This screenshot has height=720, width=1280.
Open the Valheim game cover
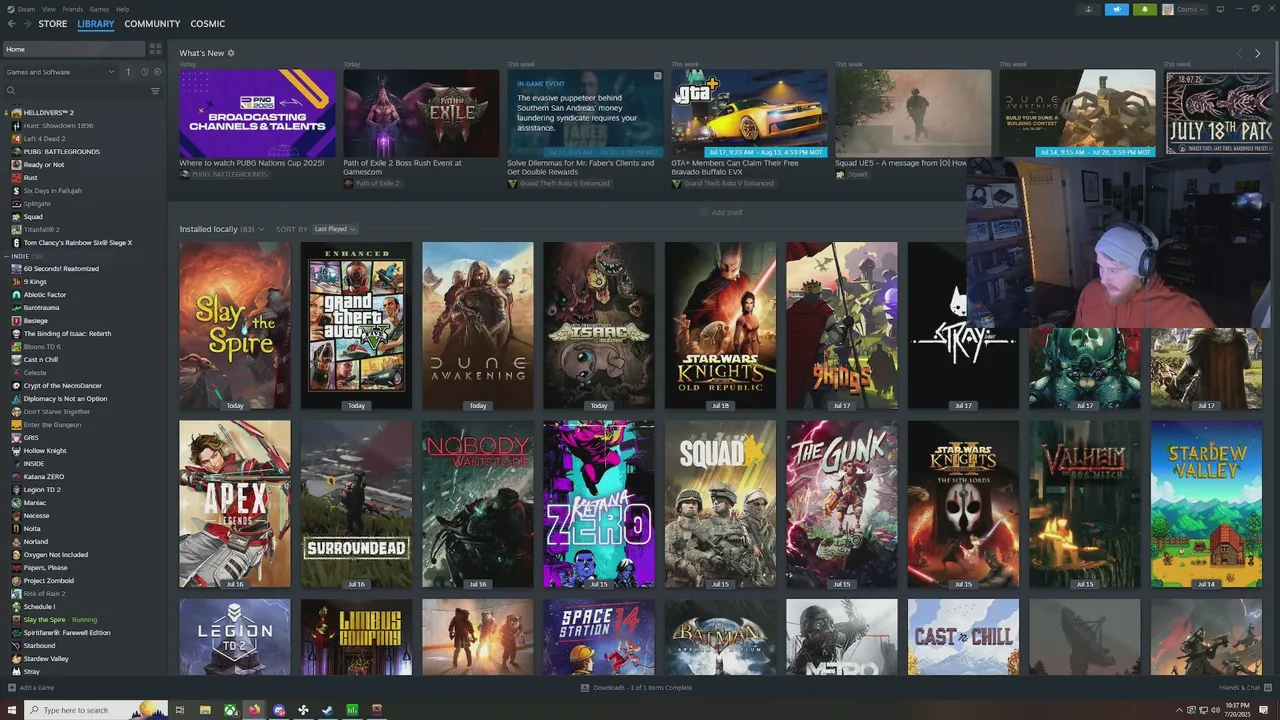coord(1084,504)
